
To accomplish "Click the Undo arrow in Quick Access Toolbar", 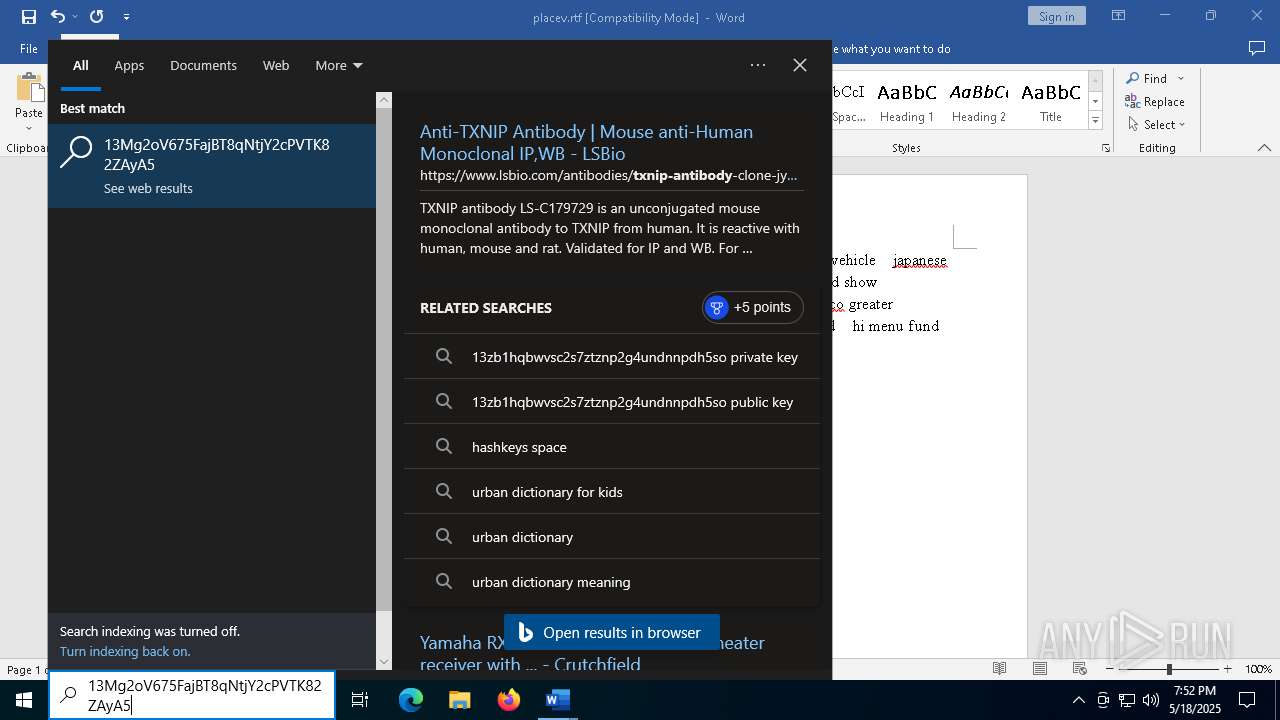I will 57,16.
